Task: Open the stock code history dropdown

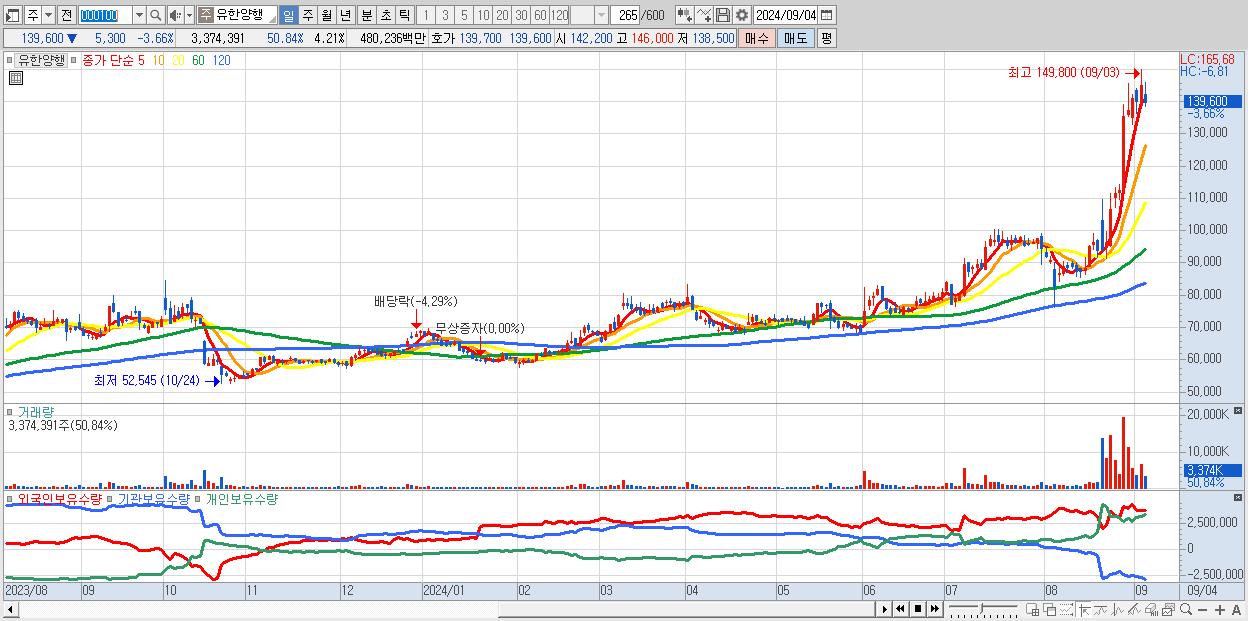Action: click(139, 15)
